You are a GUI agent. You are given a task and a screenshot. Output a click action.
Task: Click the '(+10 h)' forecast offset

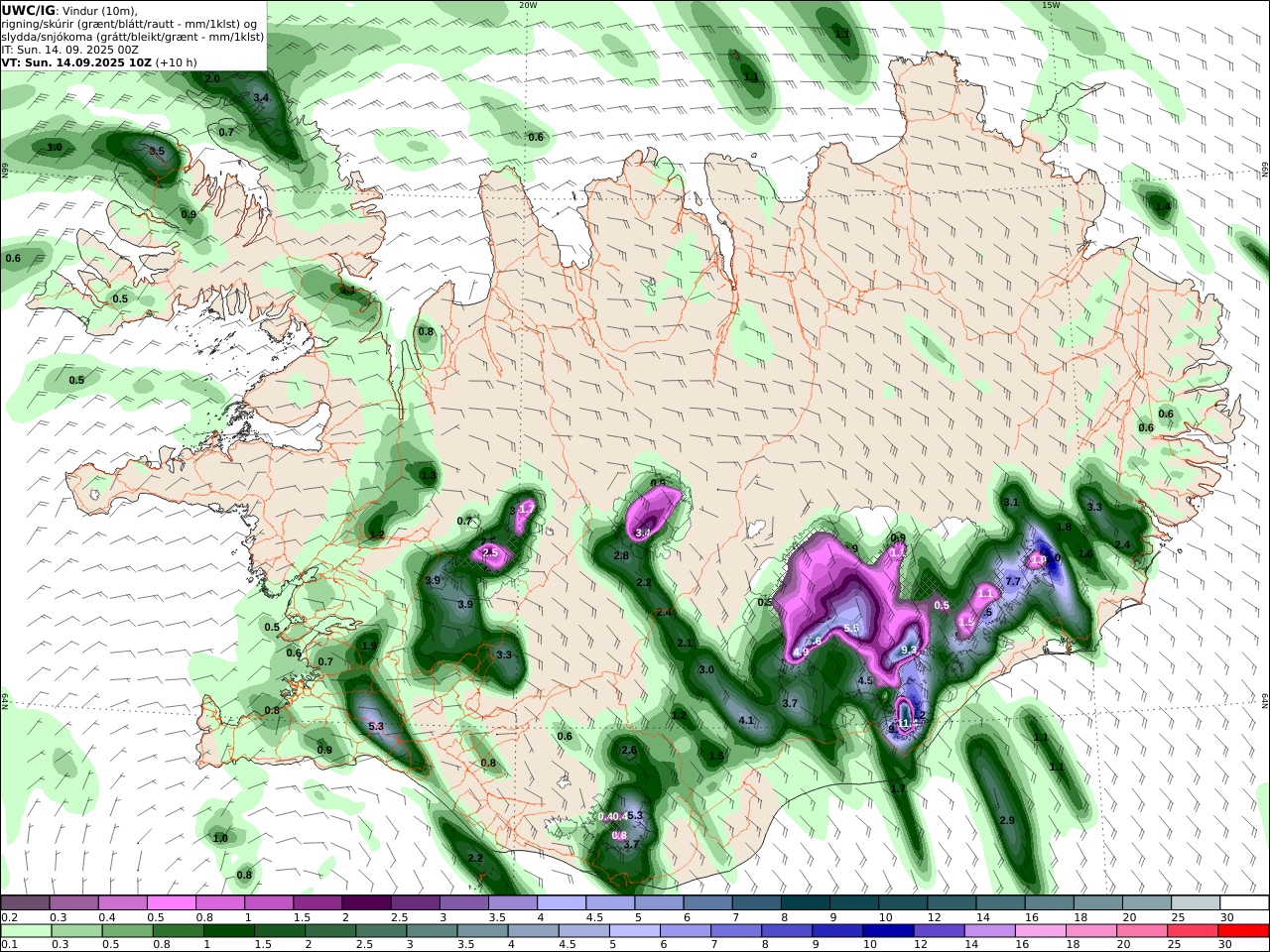[x=176, y=61]
